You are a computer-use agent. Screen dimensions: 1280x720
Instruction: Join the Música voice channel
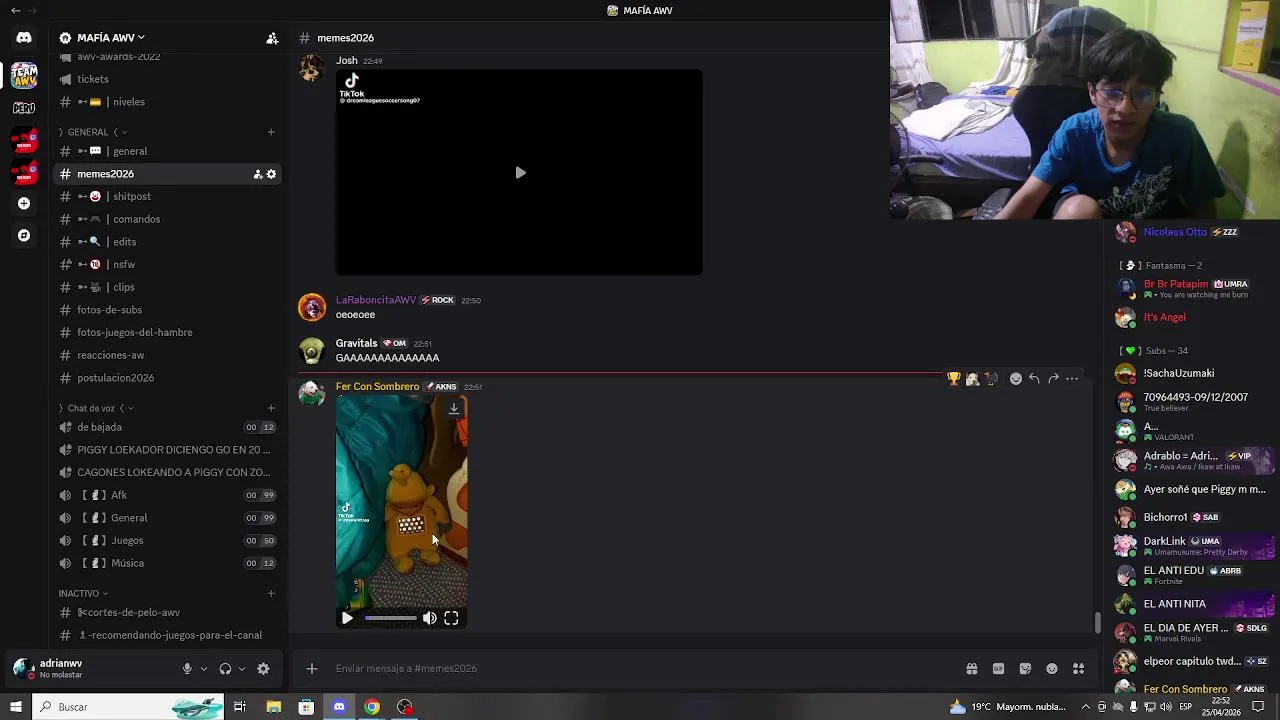pyautogui.click(x=168, y=563)
